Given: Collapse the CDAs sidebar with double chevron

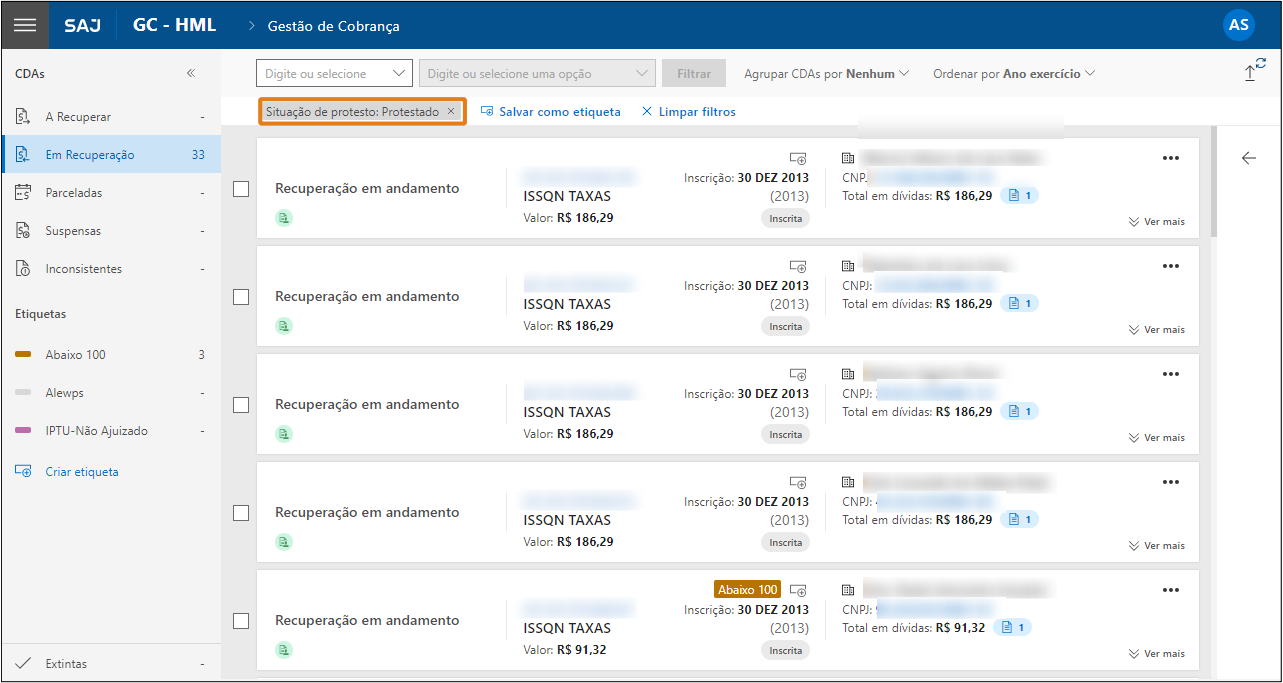Looking at the screenshot, I should [x=191, y=73].
